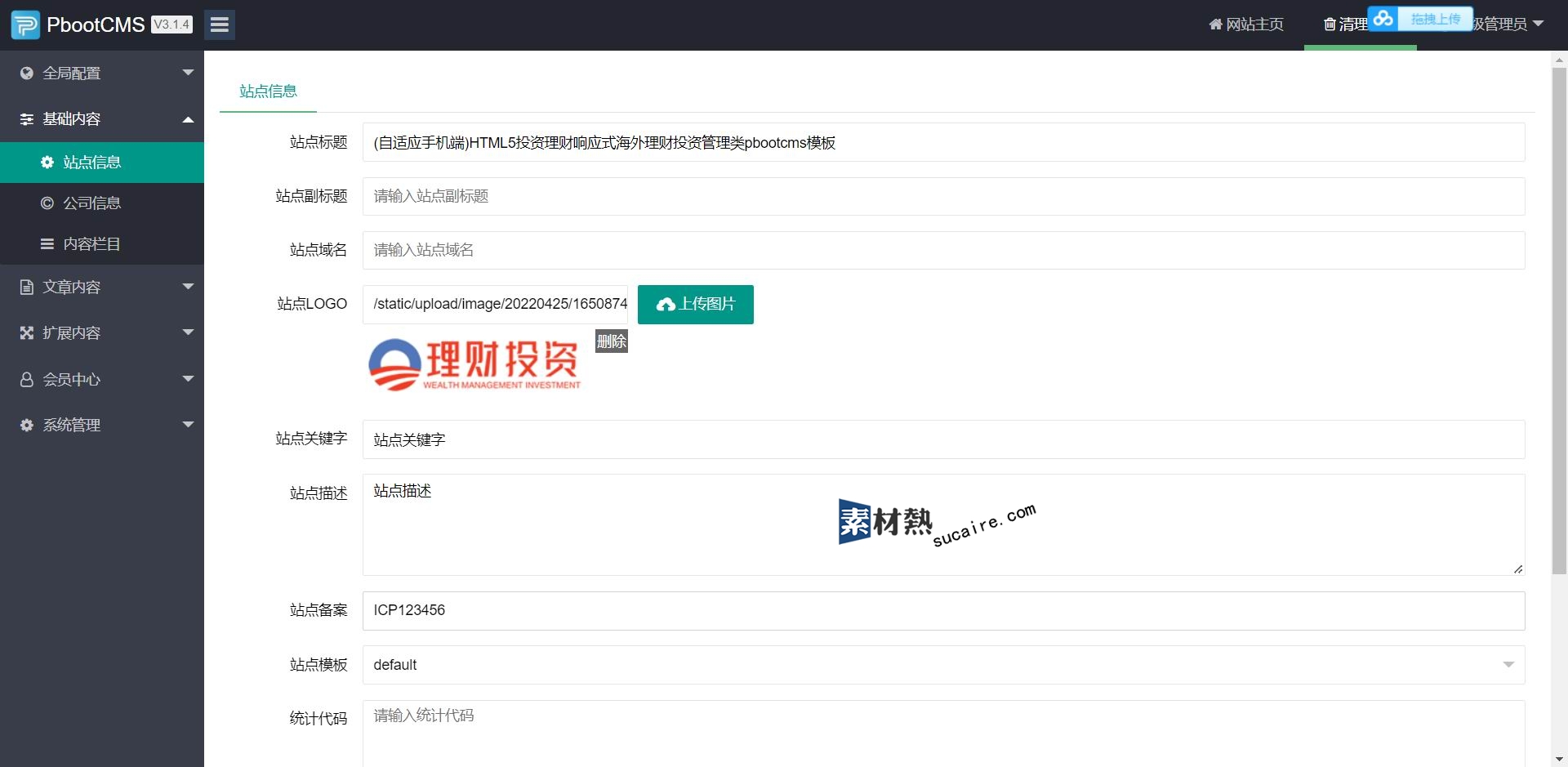Click the trash icon next to 清理
This screenshot has width=1568, height=767.
click(1330, 25)
